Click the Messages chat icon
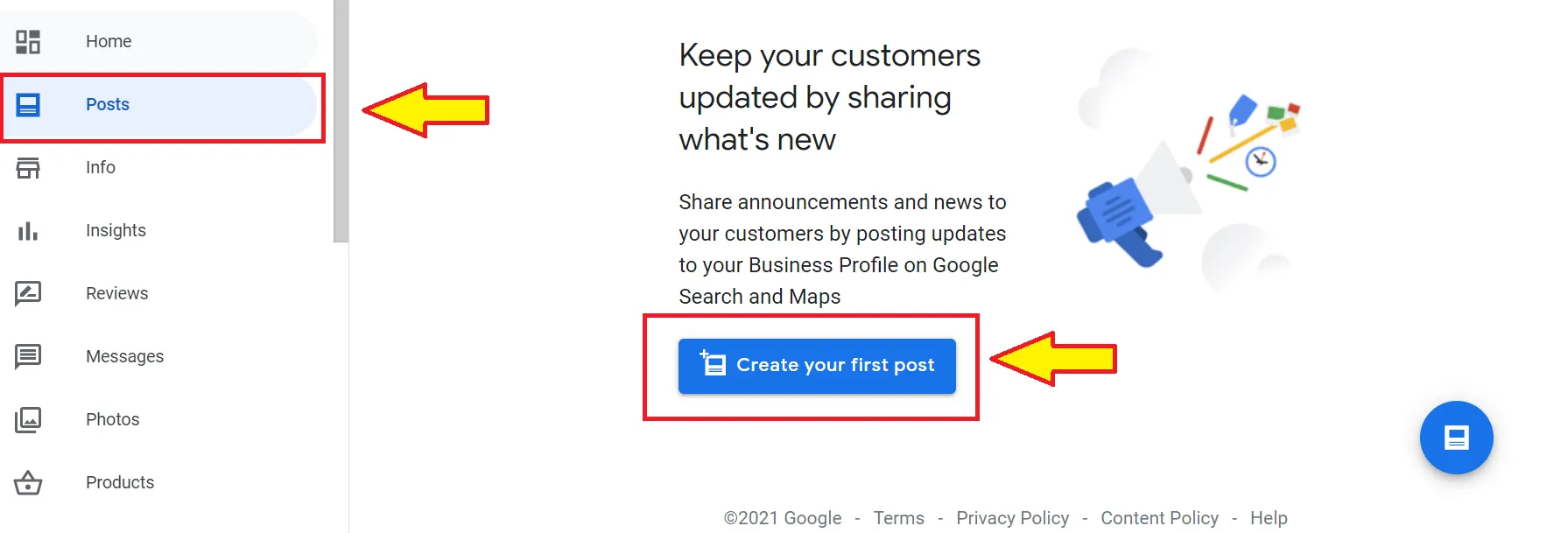 pos(28,356)
